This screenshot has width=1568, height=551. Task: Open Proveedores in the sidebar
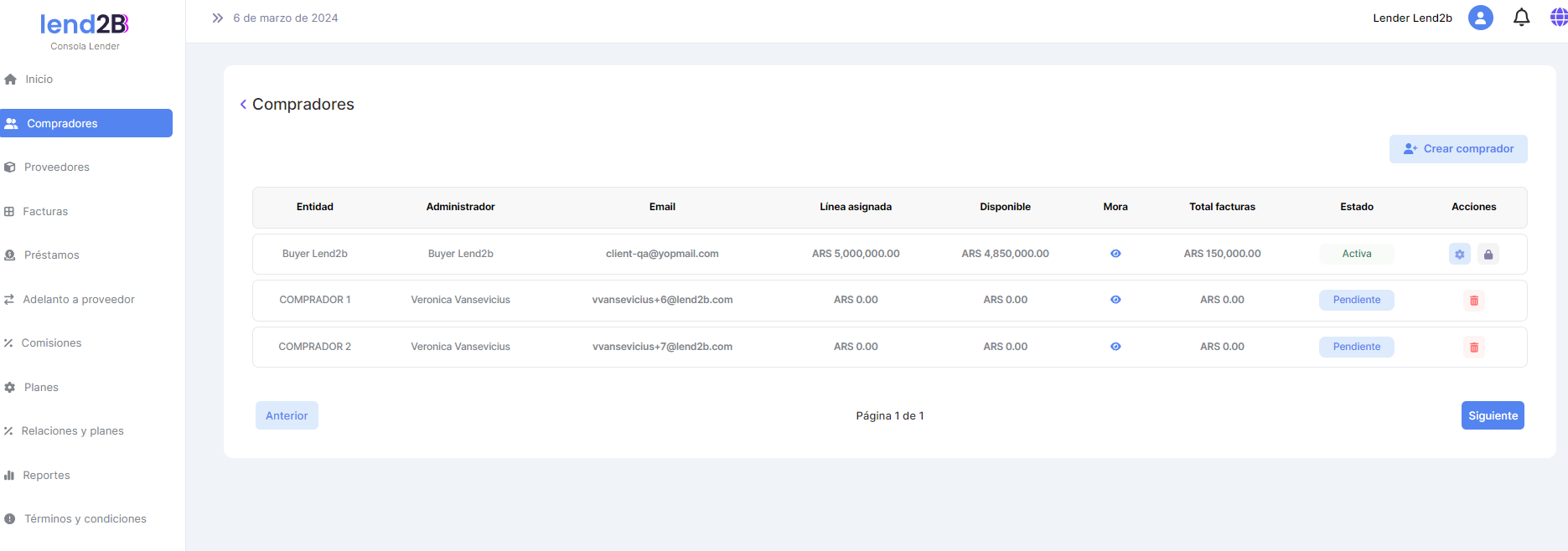tap(56, 167)
